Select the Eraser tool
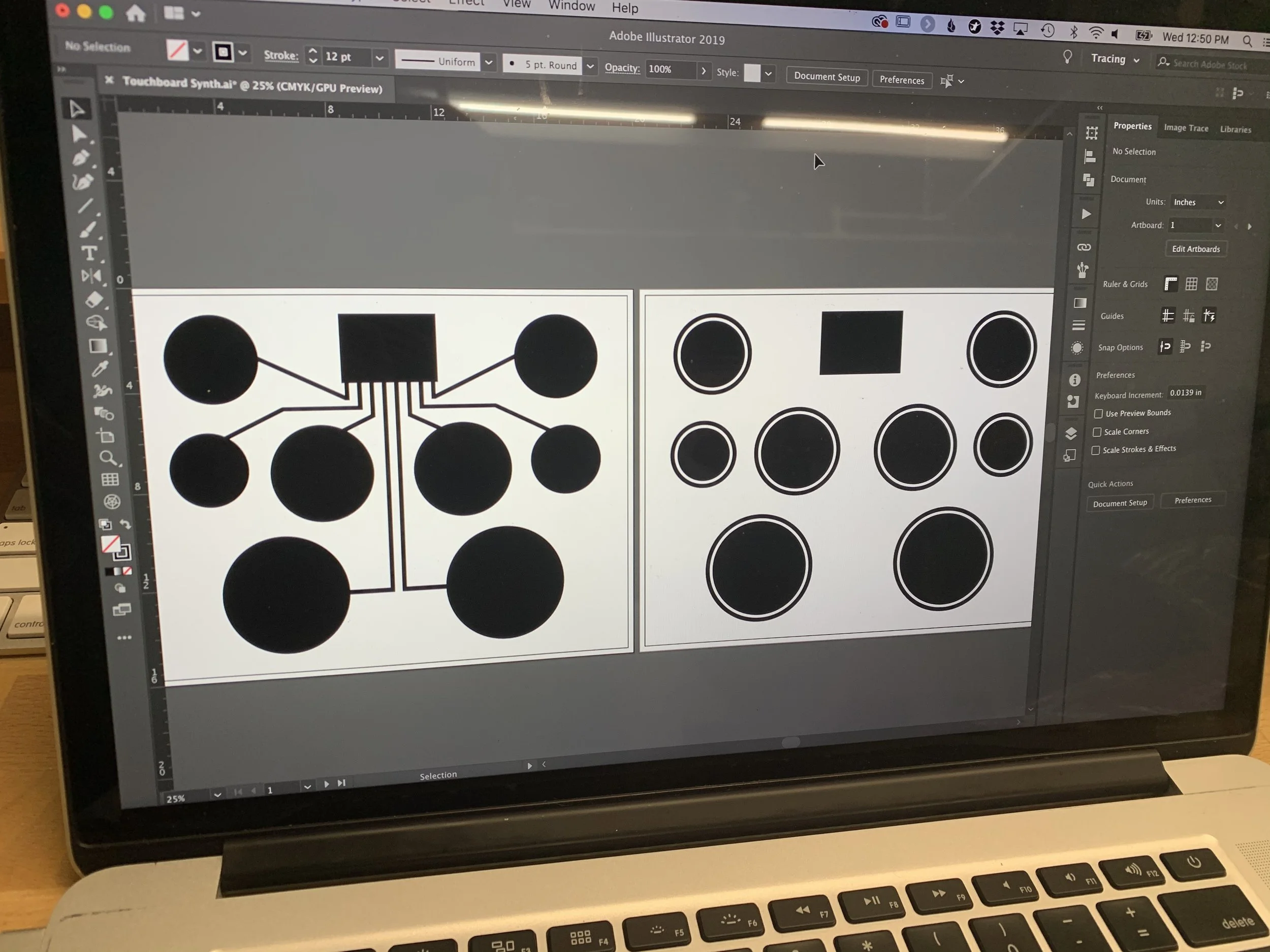The height and width of the screenshot is (952, 1270). coord(94,300)
